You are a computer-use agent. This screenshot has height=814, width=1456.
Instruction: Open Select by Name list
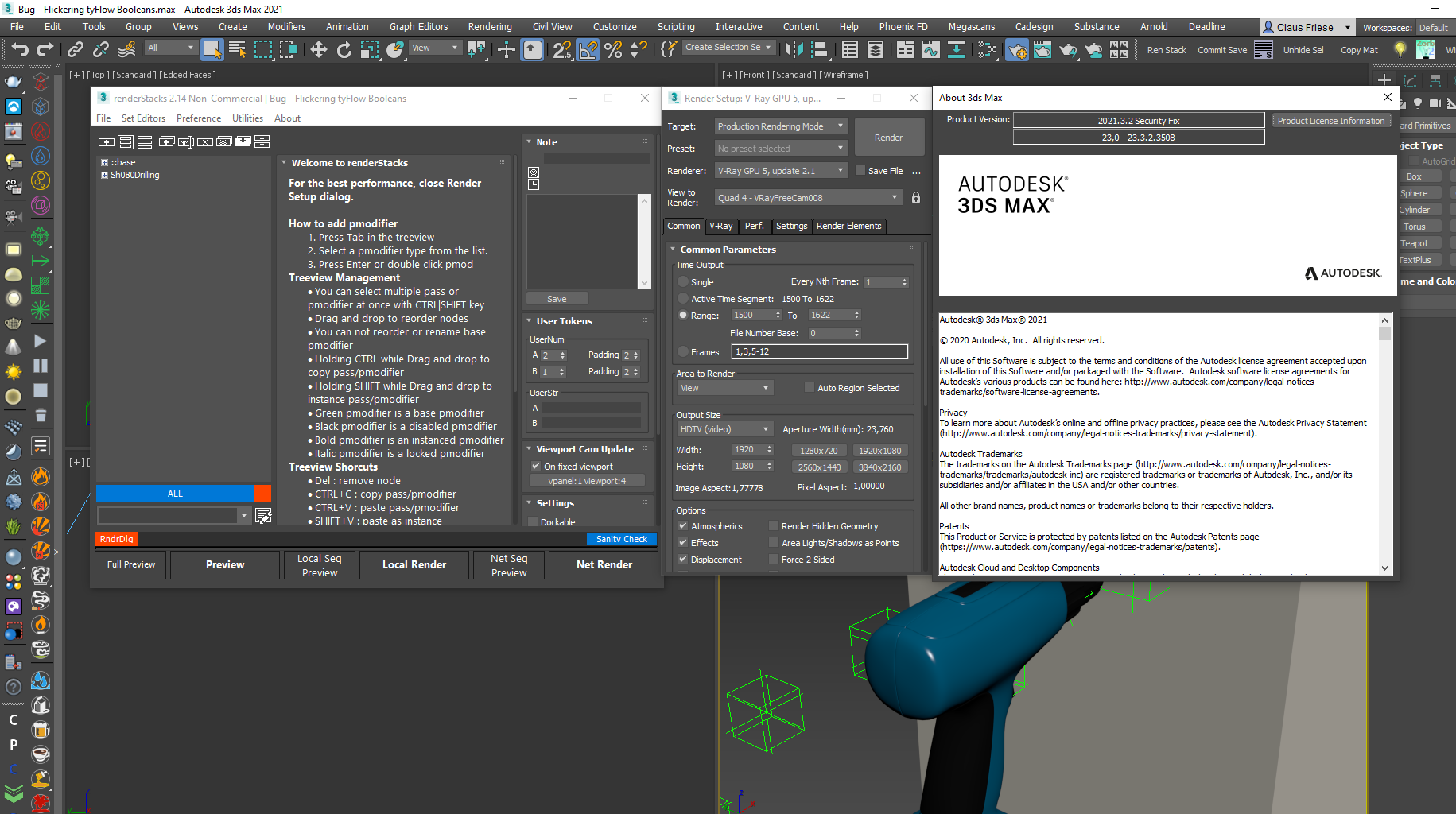point(237,49)
